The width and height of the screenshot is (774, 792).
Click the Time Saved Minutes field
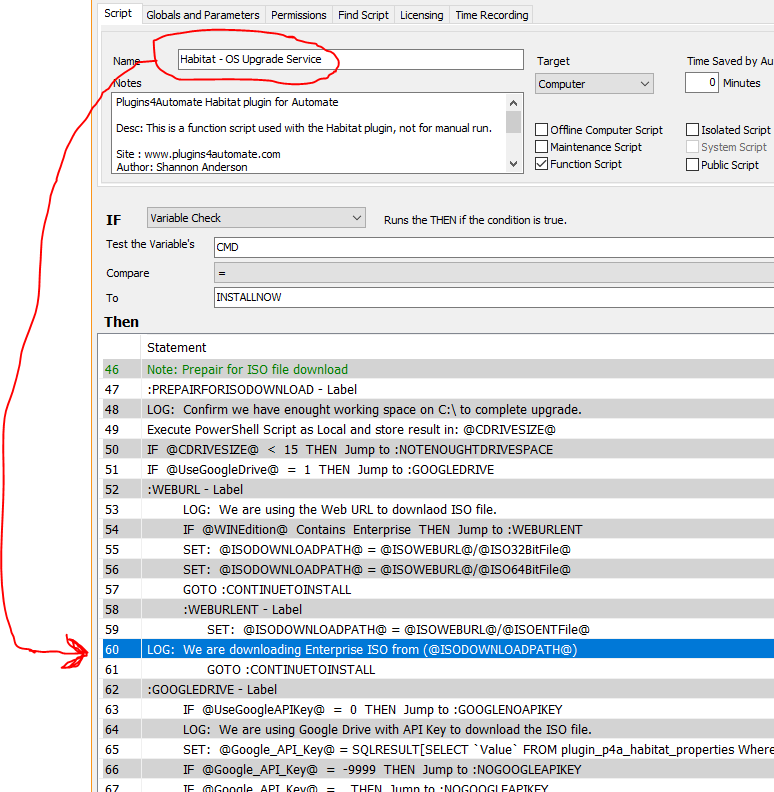pyautogui.click(x=701, y=83)
